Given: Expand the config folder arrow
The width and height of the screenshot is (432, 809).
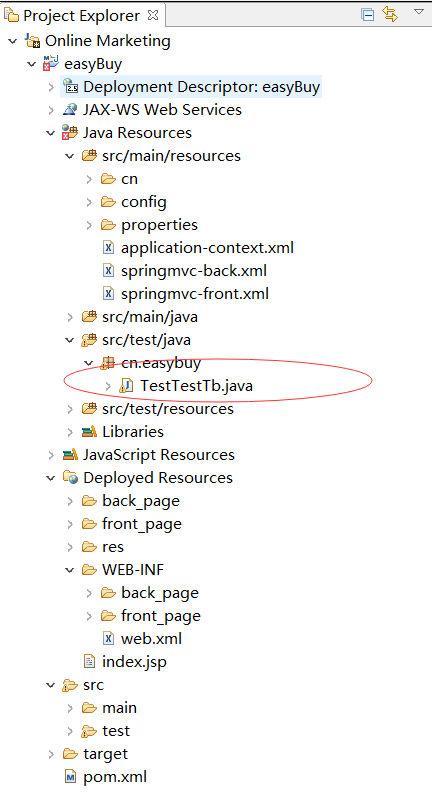Looking at the screenshot, I should pos(89,202).
